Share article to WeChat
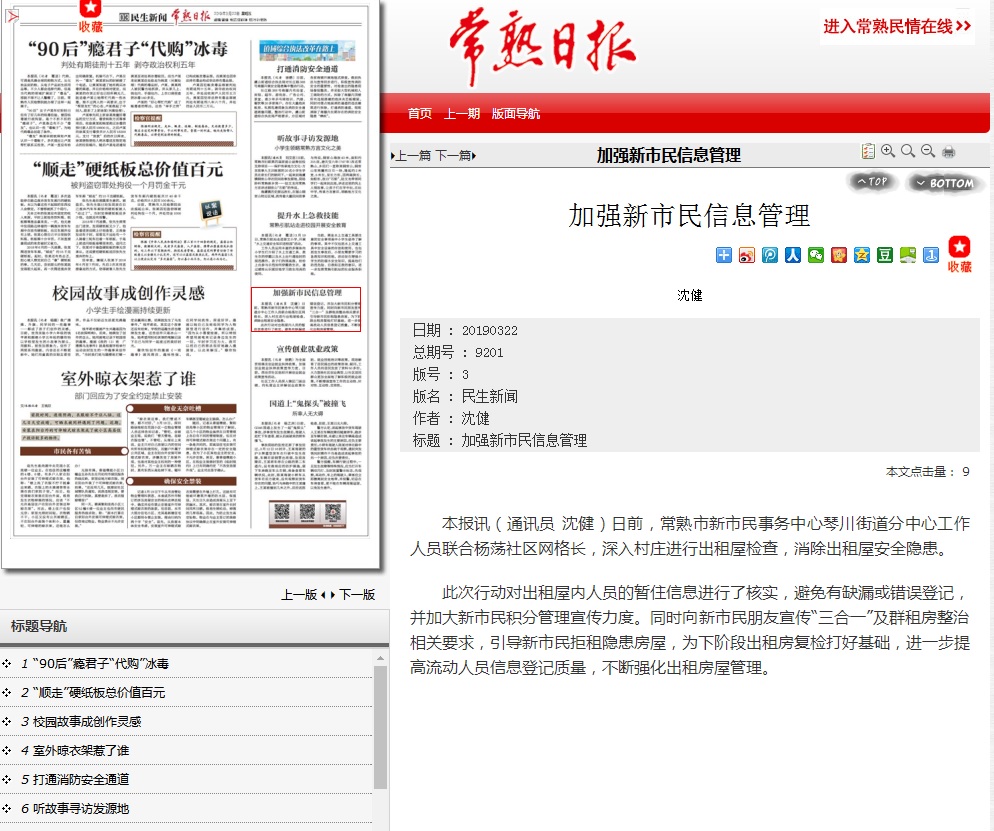 click(816, 255)
